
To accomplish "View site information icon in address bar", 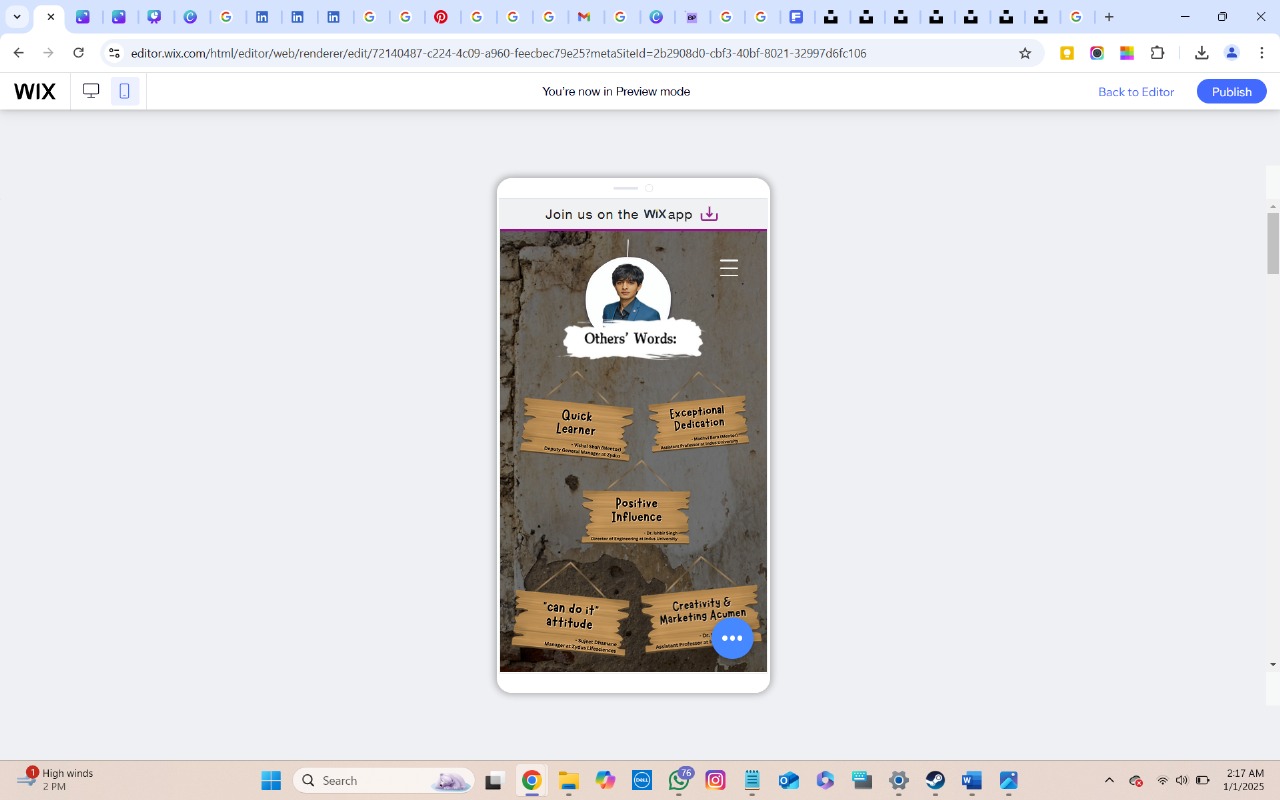I will (114, 53).
